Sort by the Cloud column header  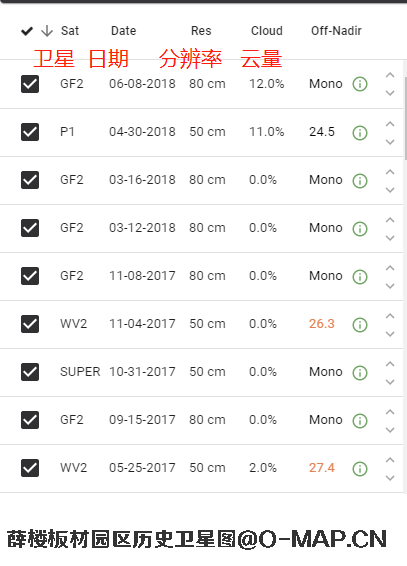267,31
